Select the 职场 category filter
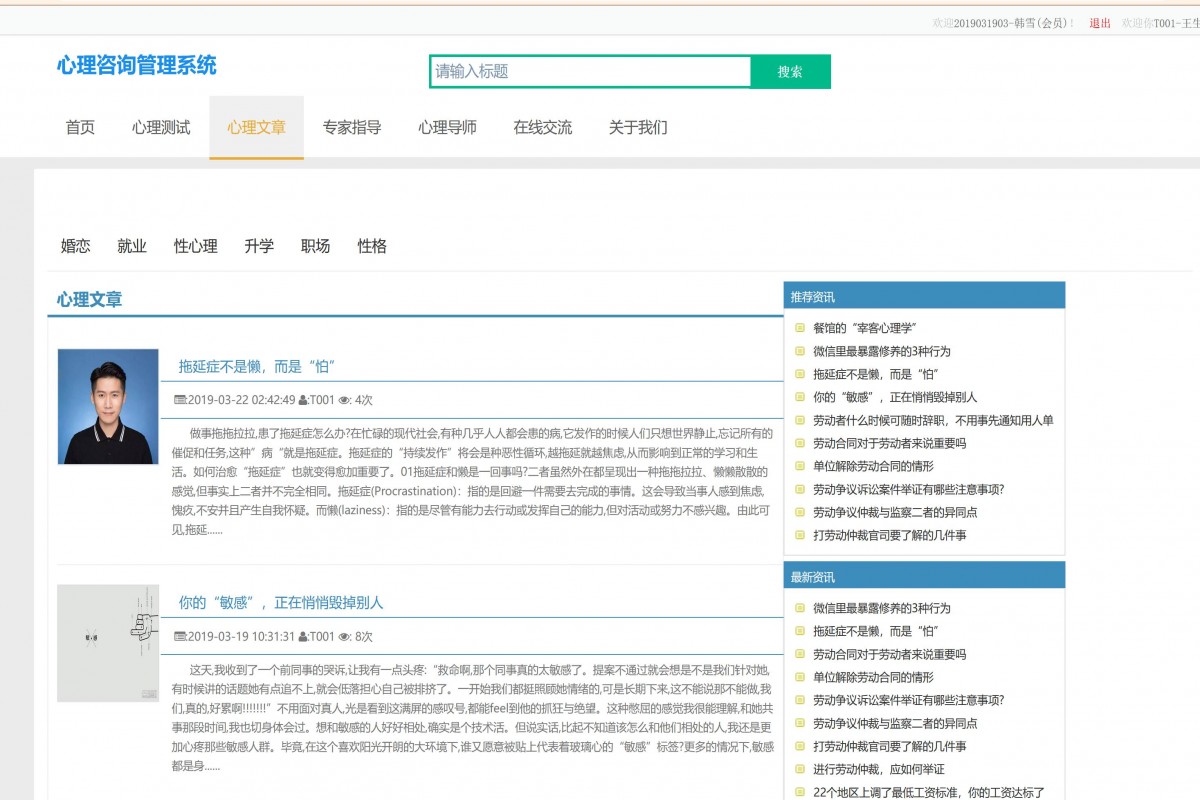The height and width of the screenshot is (800, 1200). pos(314,246)
